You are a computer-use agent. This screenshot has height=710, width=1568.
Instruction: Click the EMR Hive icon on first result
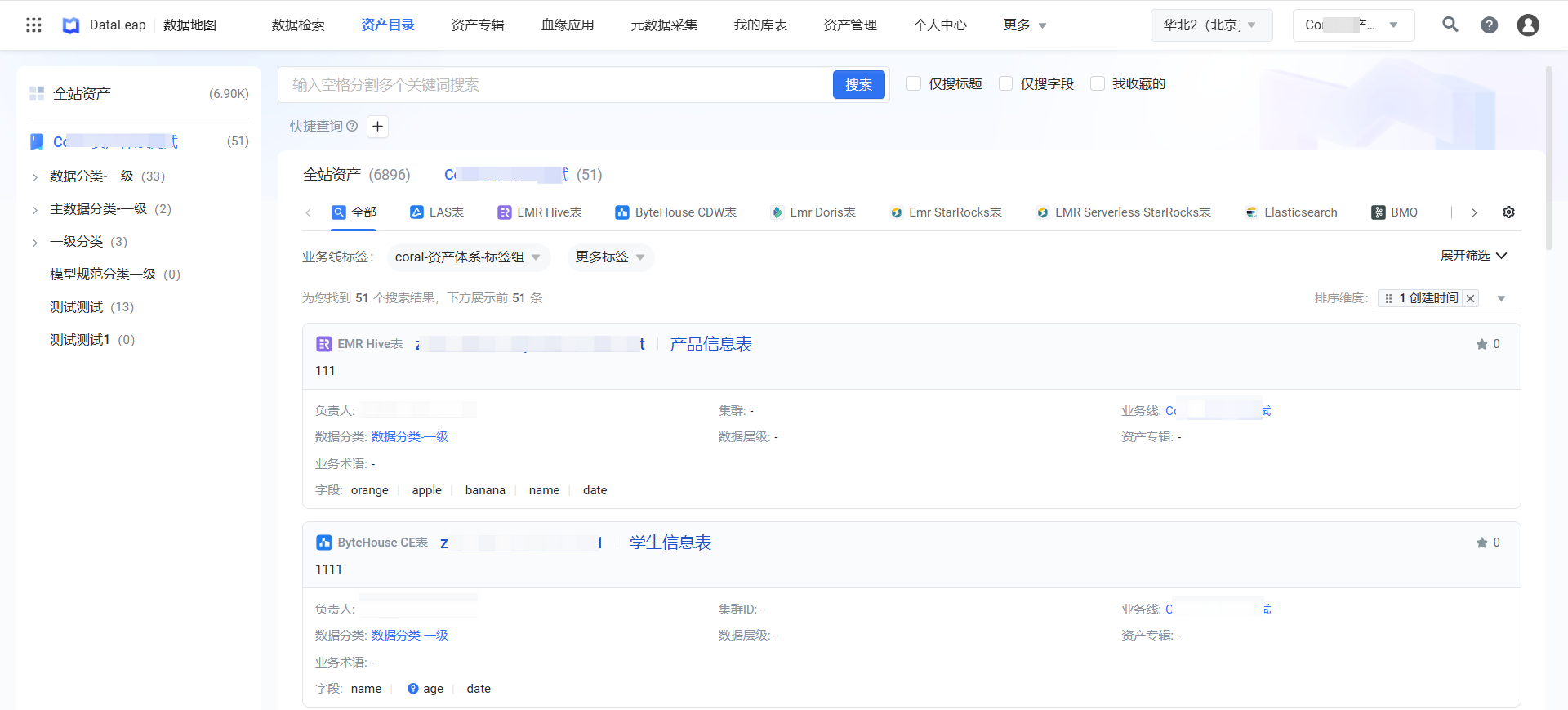(x=323, y=344)
